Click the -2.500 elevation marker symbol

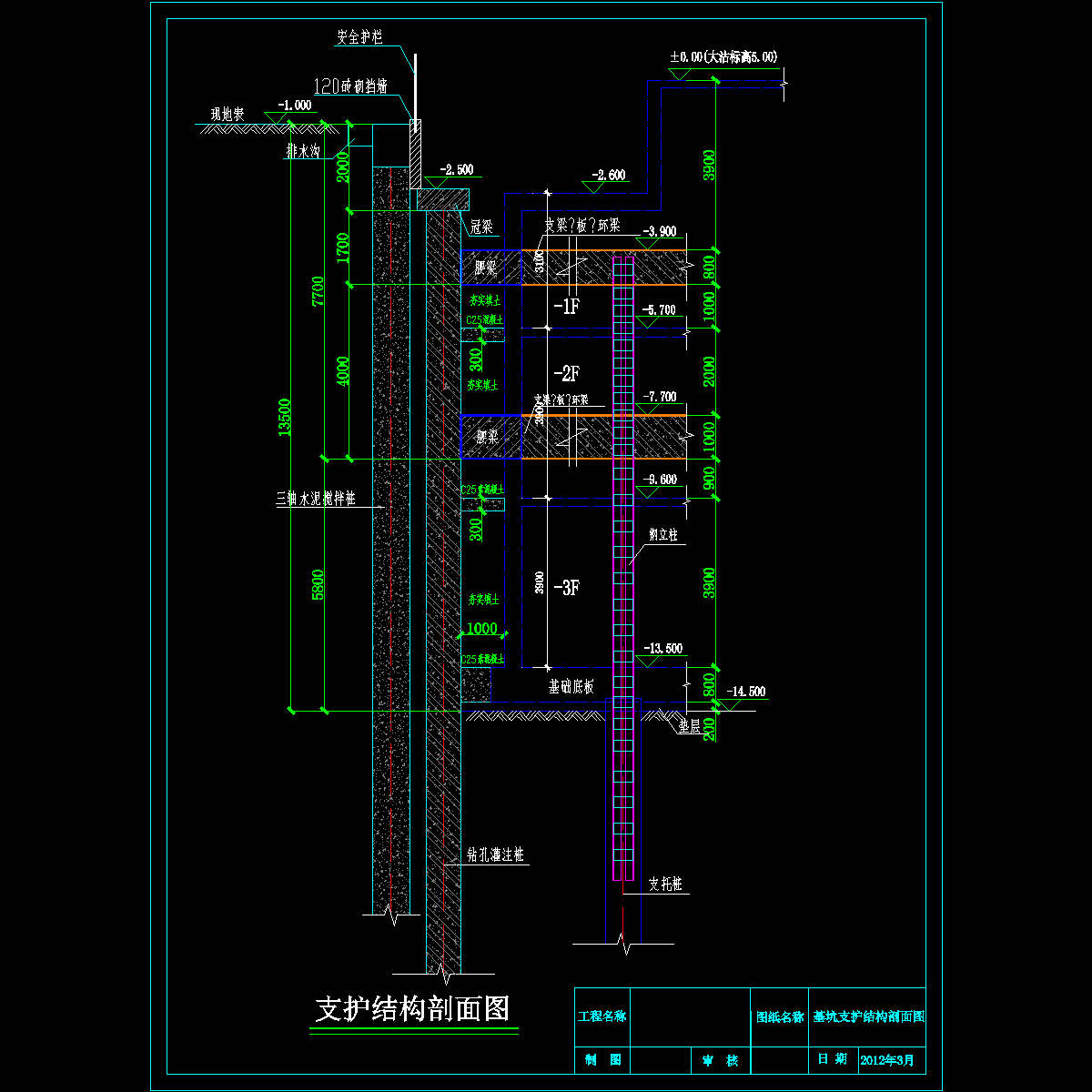coord(434,182)
